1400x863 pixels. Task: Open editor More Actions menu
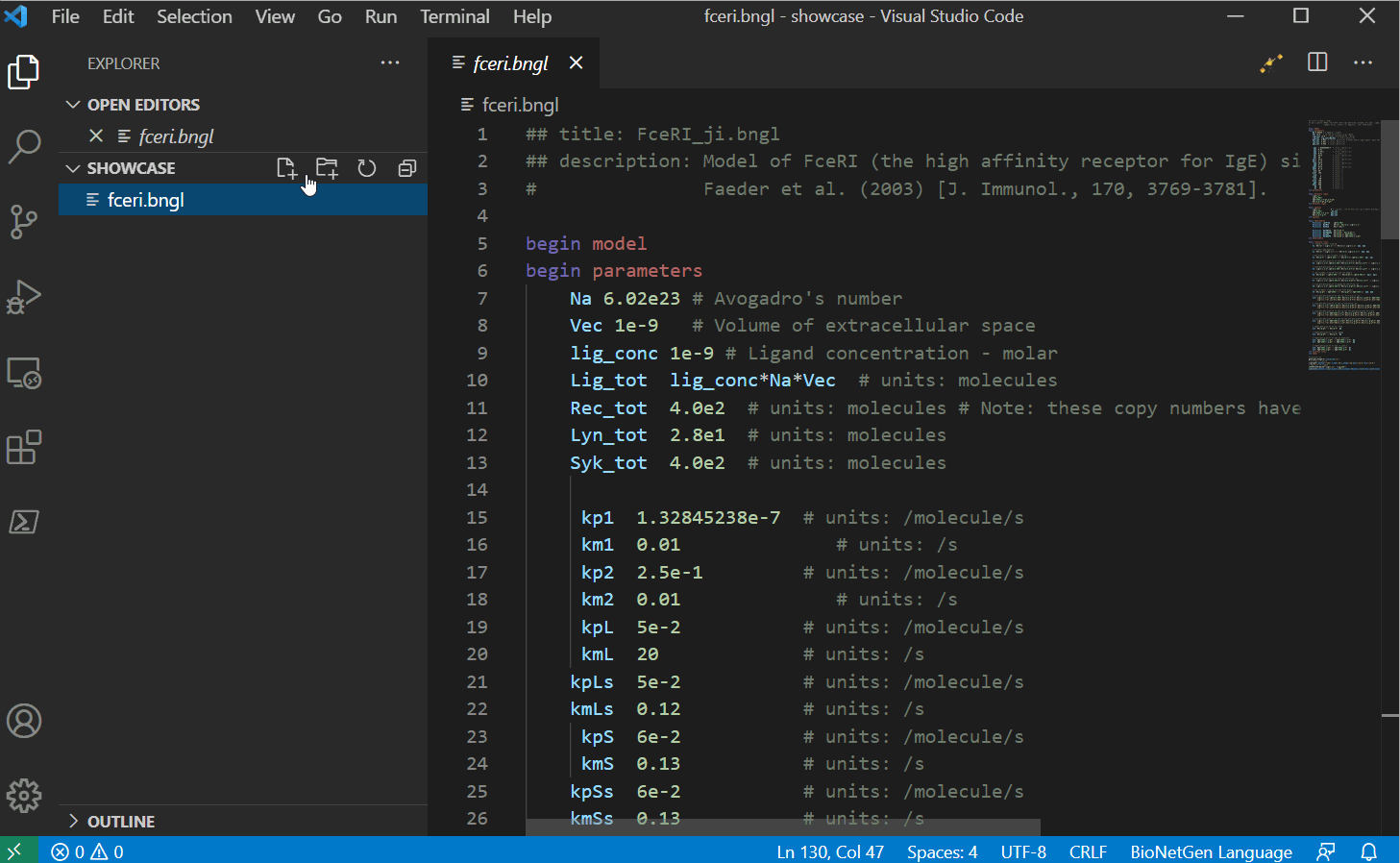tap(1363, 62)
